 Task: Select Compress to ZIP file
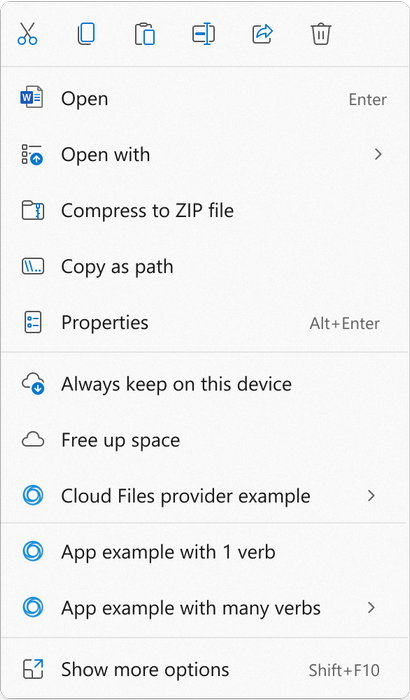click(205, 210)
